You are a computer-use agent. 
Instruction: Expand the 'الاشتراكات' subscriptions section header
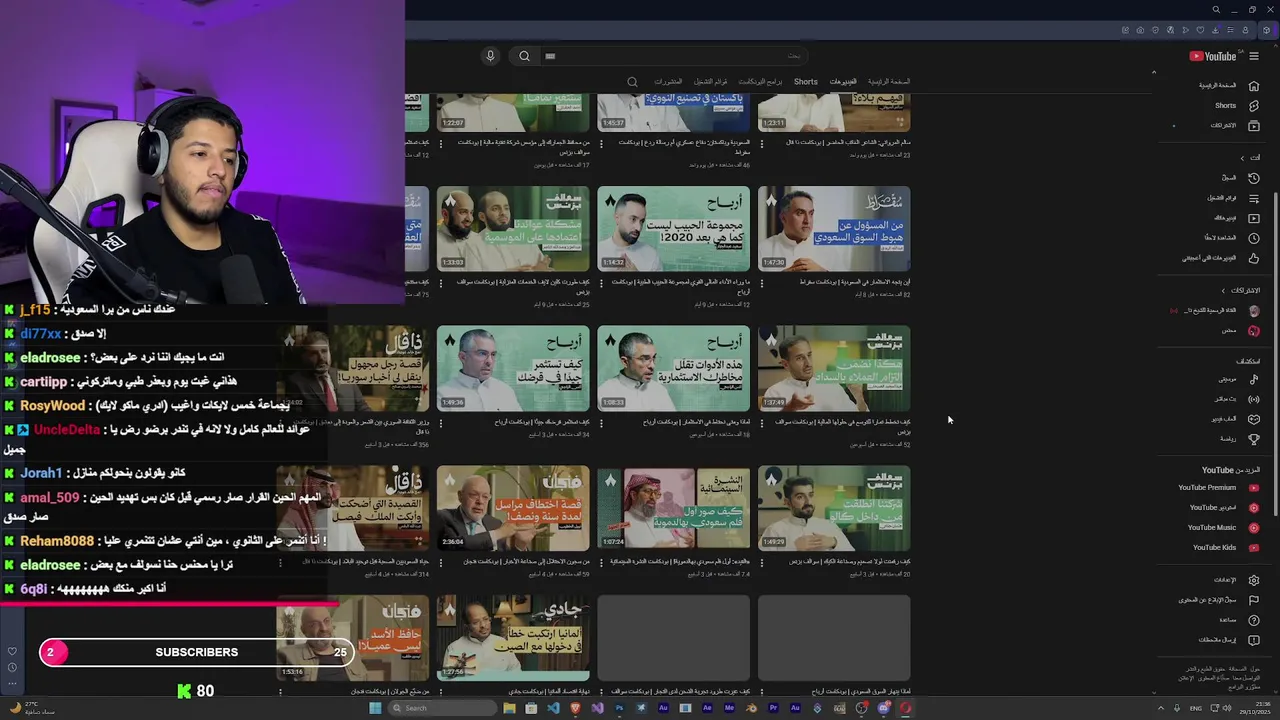[x=1240, y=291]
